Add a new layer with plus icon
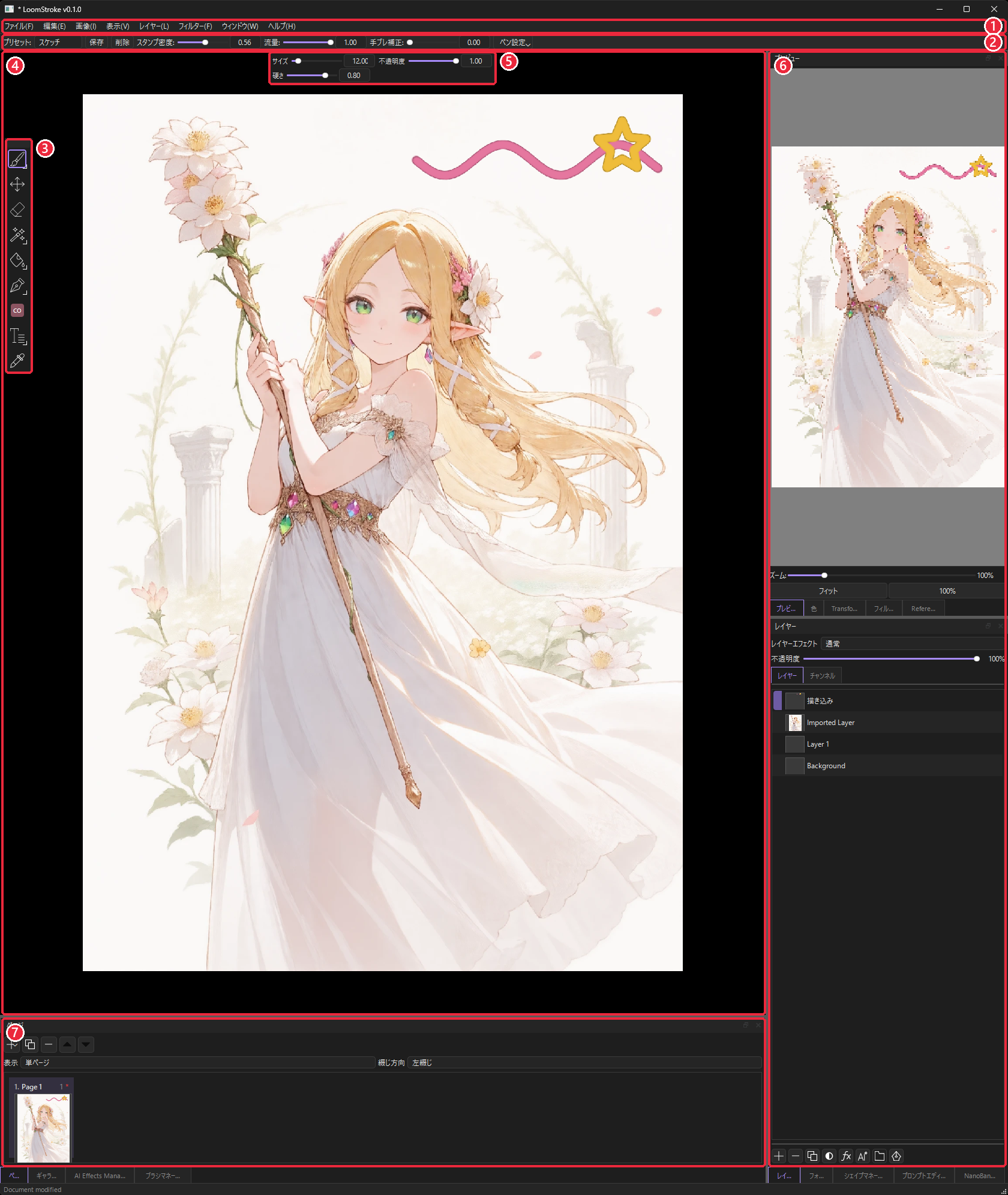Screen dimensions: 1008x1195 (779, 1155)
